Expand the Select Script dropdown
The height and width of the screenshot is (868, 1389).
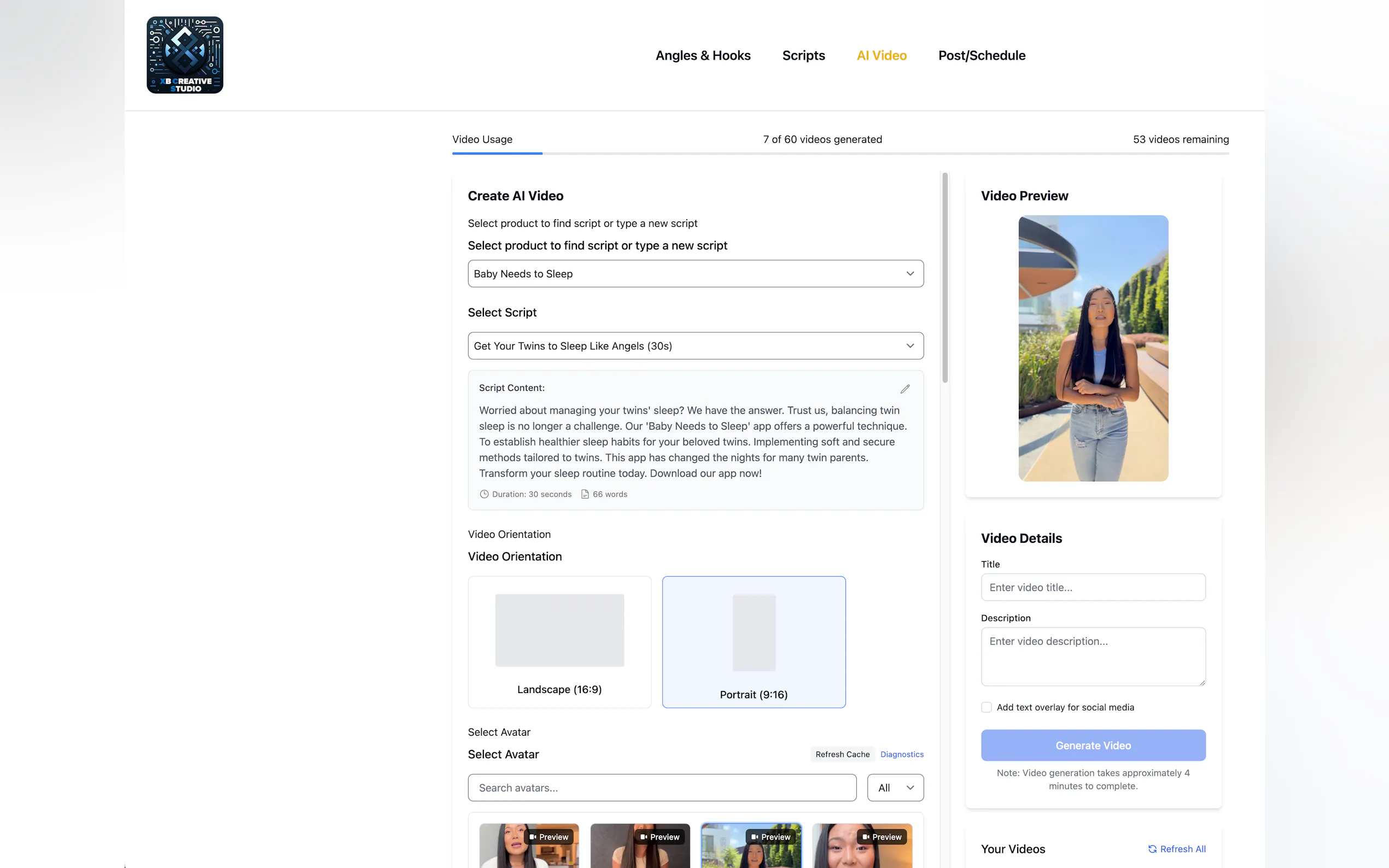(696, 345)
